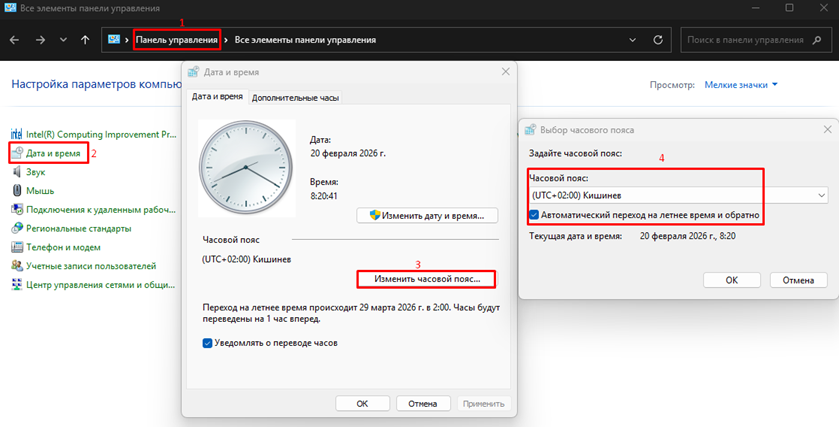The height and width of the screenshot is (427, 839).
Task: Open Учетные записи пользователей icon
Action: click(x=17, y=266)
